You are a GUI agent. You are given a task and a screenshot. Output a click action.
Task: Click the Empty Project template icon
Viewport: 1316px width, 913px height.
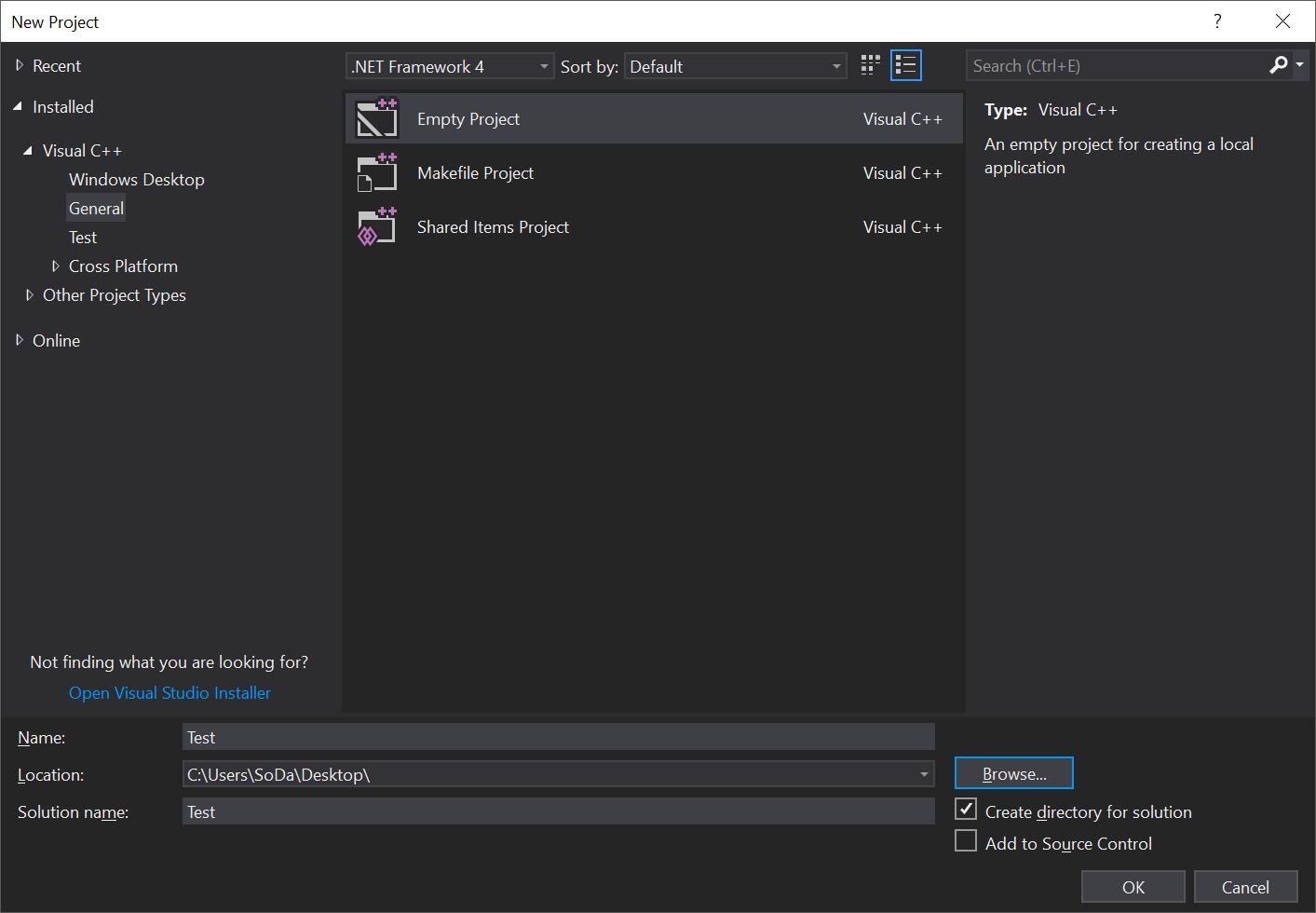(x=377, y=119)
